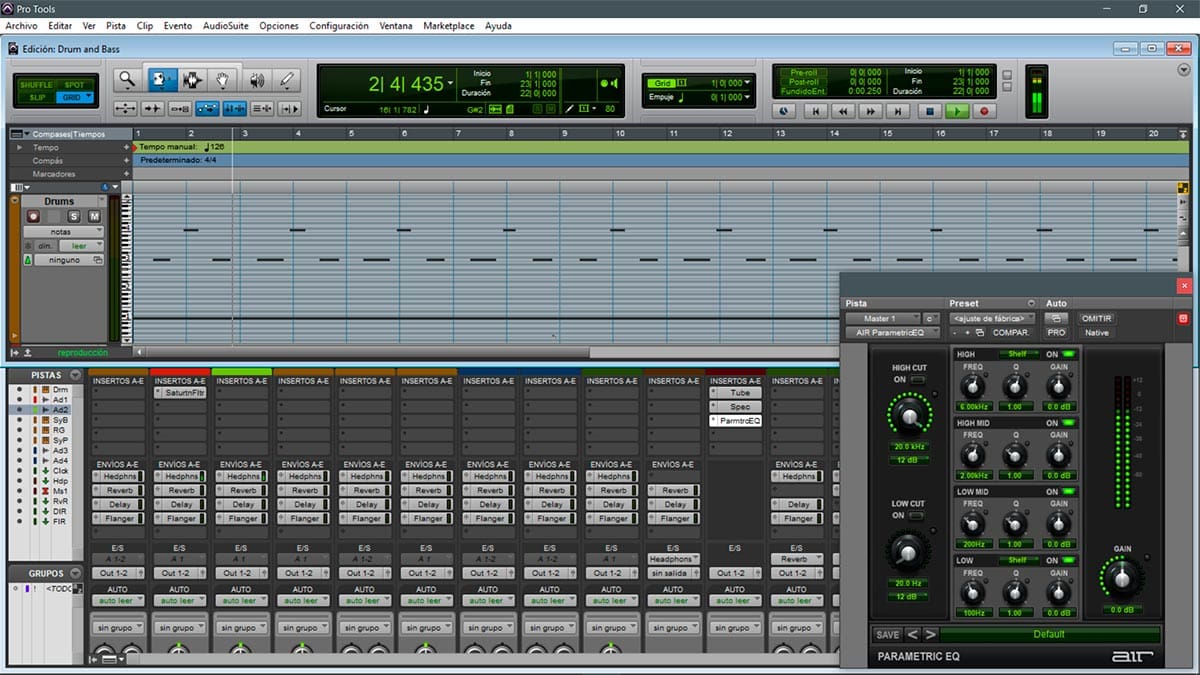This screenshot has width=1200, height=675.
Task: Open the main counter format dropdown
Action: (x=451, y=84)
